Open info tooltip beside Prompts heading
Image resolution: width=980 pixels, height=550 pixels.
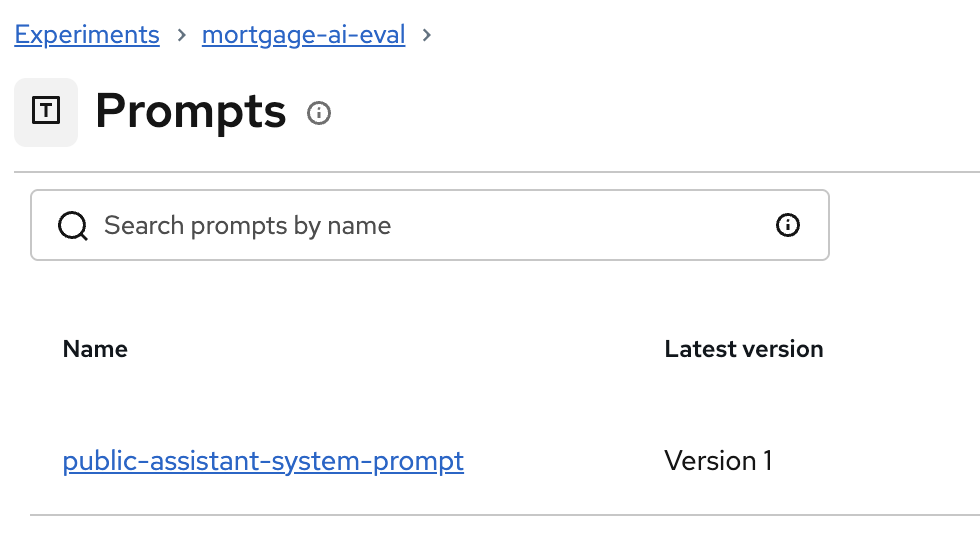point(319,113)
